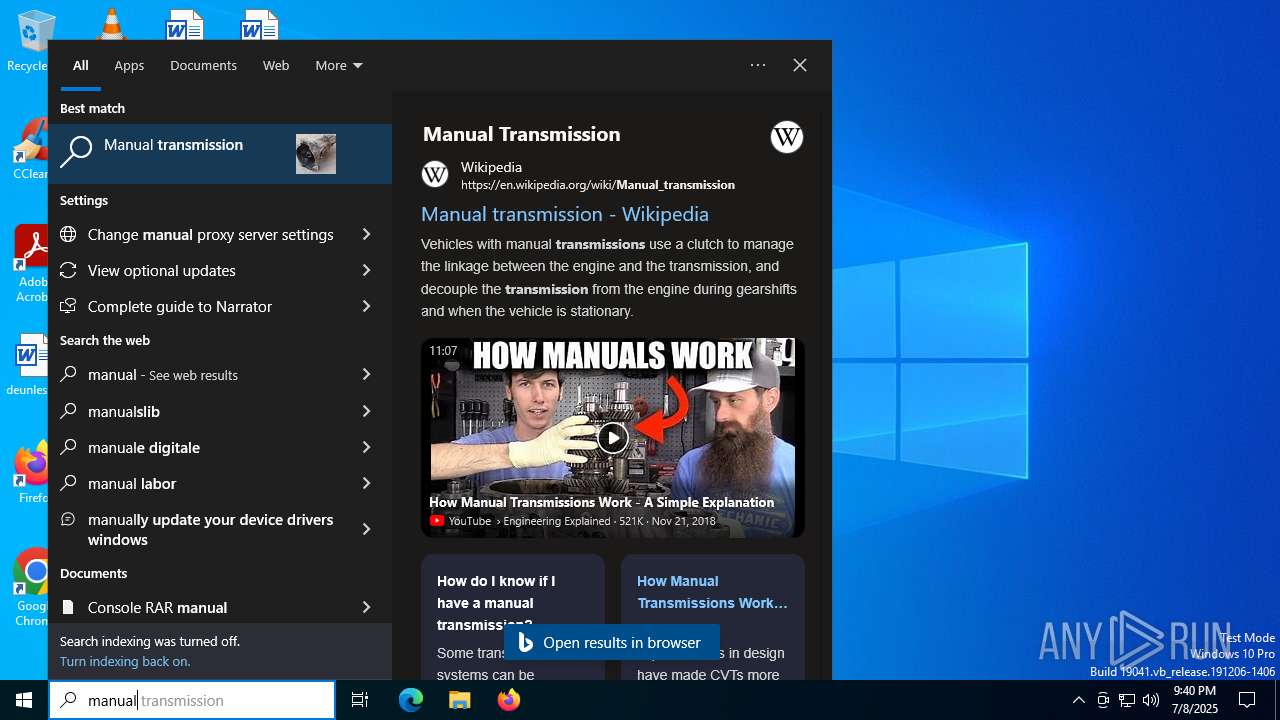1280x720 pixels.
Task: Open the search options ellipsis menu
Action: 758,65
